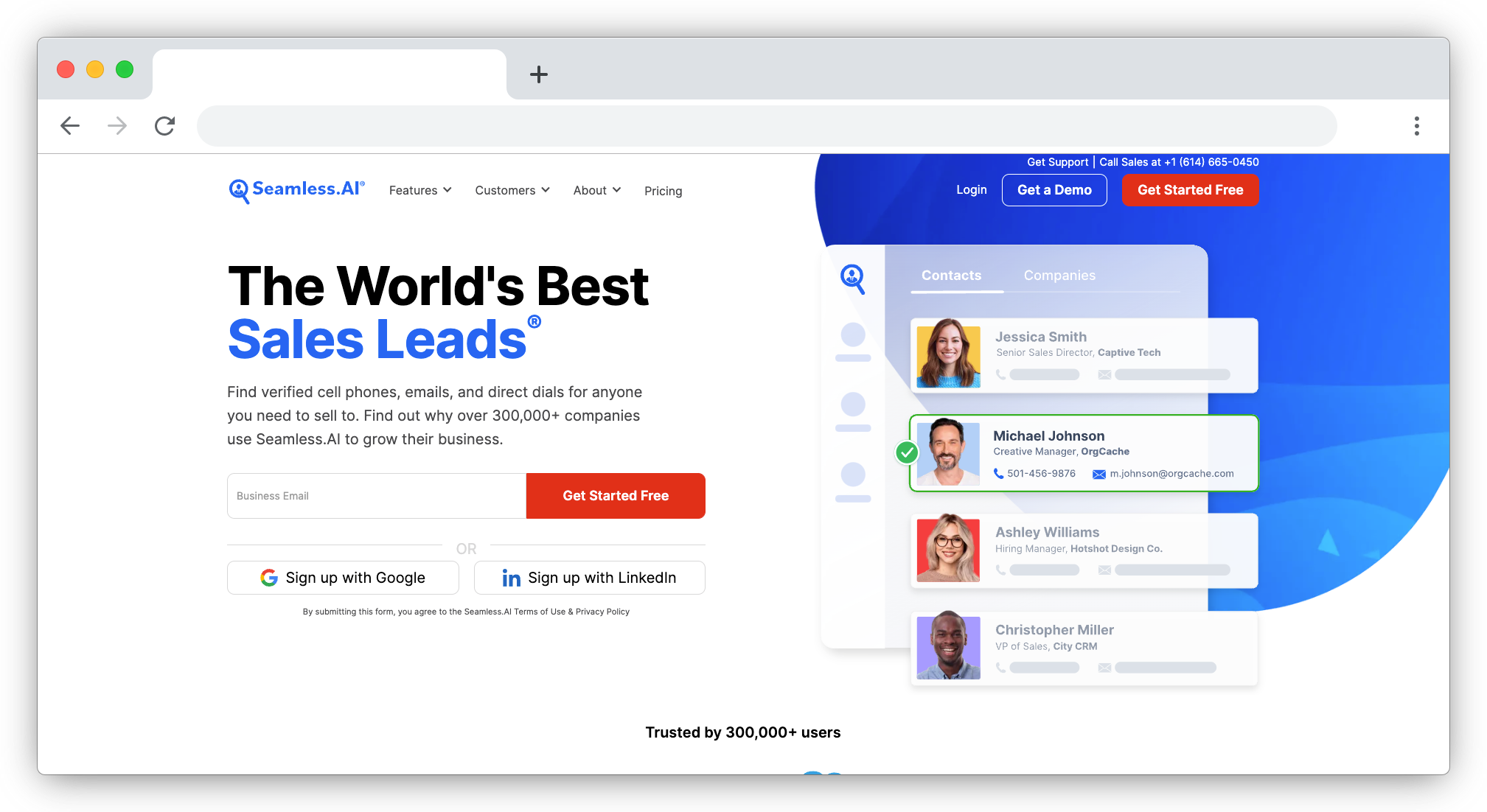Expand the About dropdown menu

pyautogui.click(x=597, y=189)
